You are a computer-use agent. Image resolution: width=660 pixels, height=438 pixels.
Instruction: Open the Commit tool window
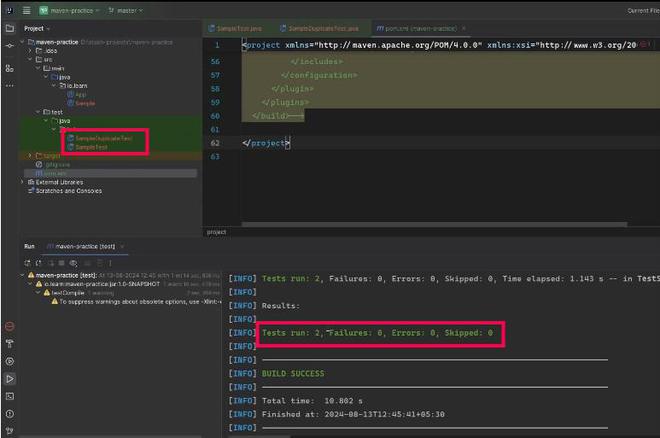[x=10, y=45]
